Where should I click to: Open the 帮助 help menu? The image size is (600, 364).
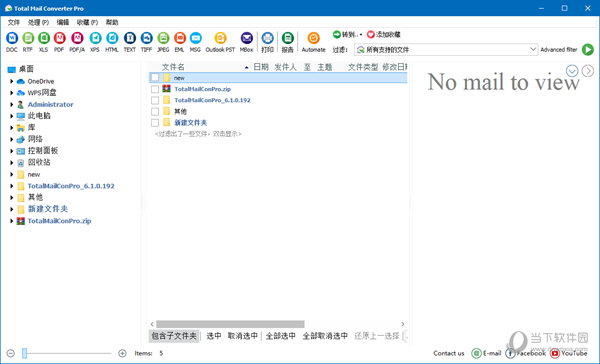point(112,22)
